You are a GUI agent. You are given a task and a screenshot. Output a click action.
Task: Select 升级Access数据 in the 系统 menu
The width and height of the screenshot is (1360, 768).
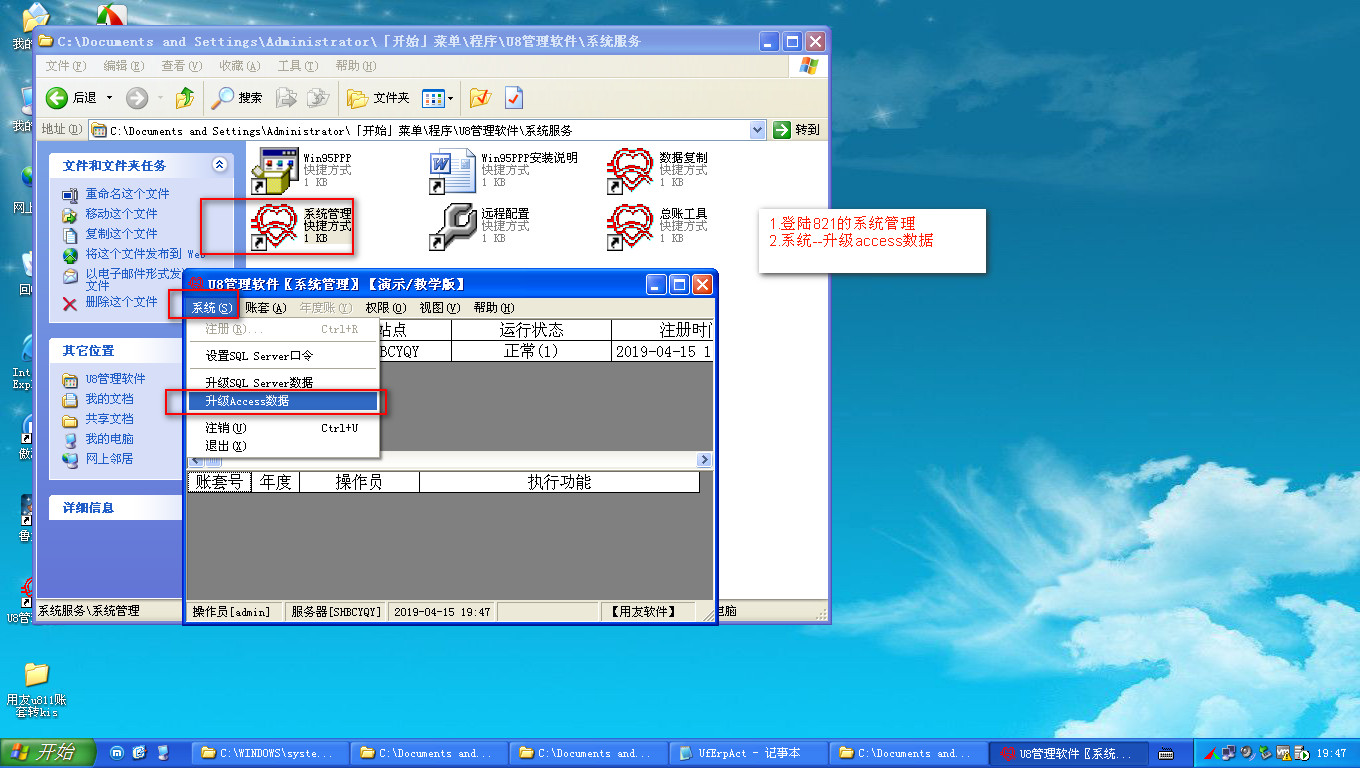[x=247, y=401]
